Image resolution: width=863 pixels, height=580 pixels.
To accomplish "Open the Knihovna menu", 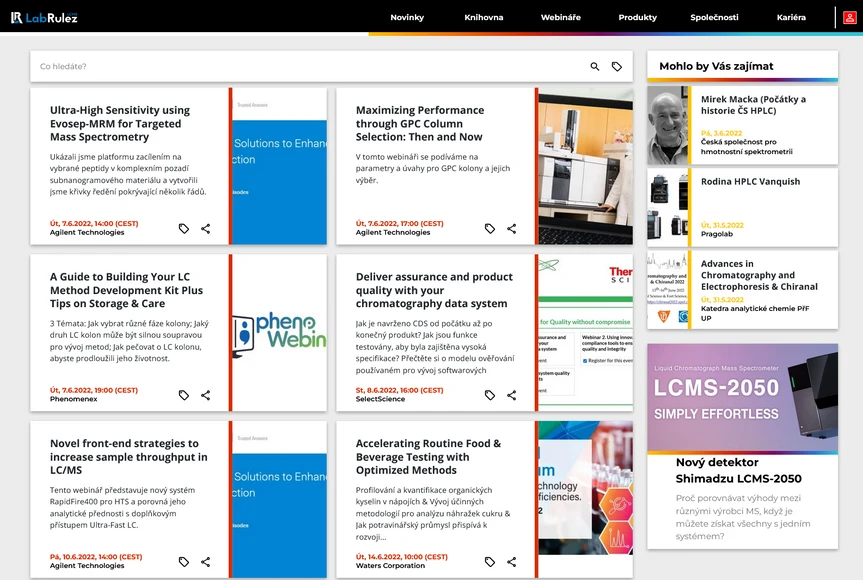I will 484,18.
